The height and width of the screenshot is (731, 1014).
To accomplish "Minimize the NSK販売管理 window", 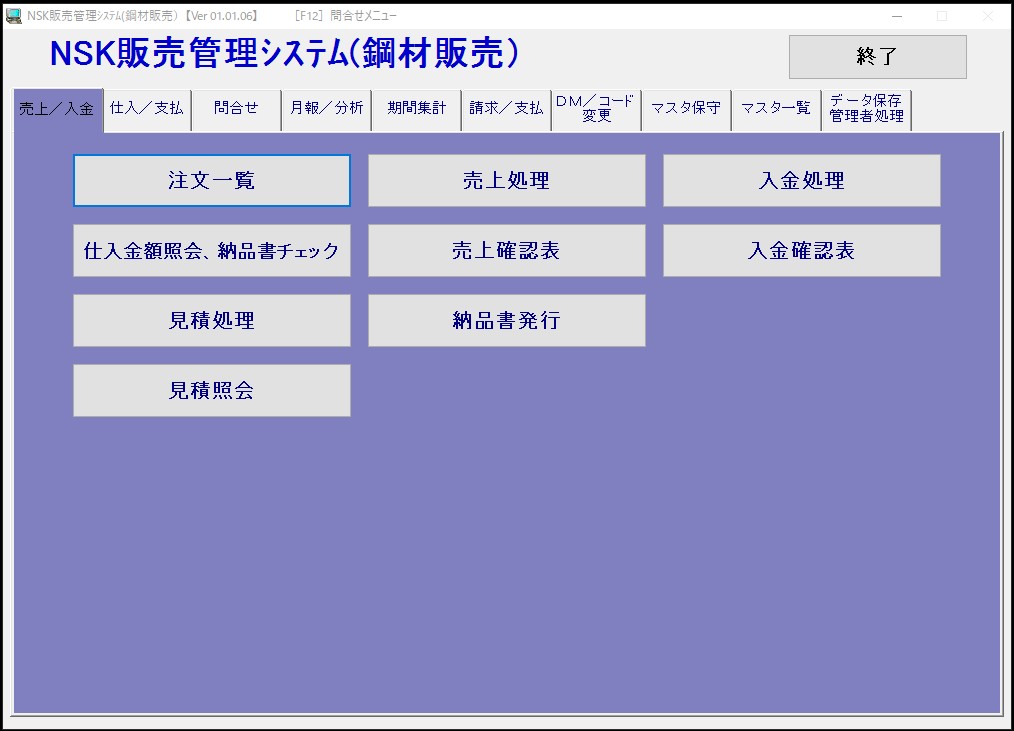I will [x=897, y=16].
